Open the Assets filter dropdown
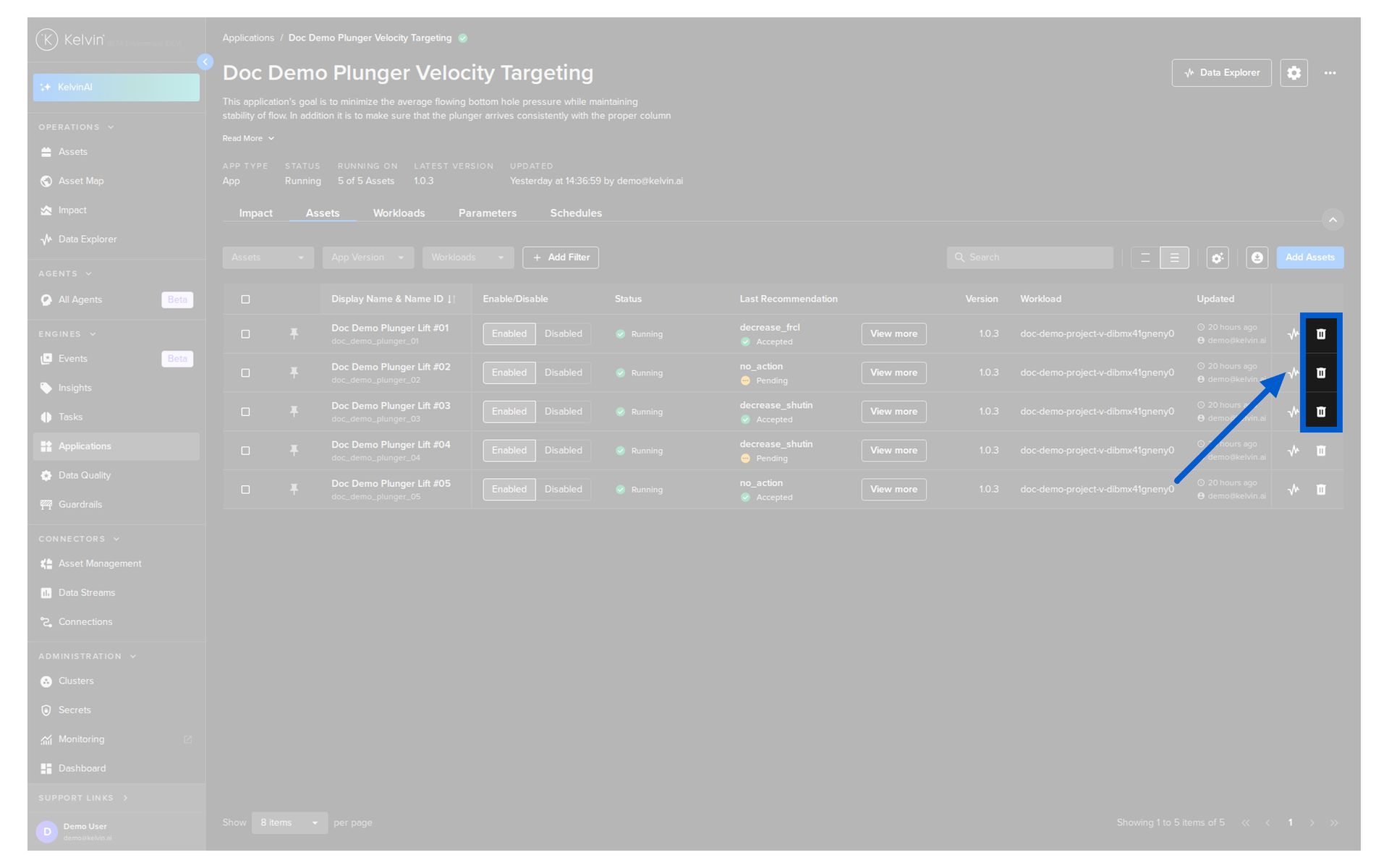The image size is (1389, 868). tap(268, 258)
